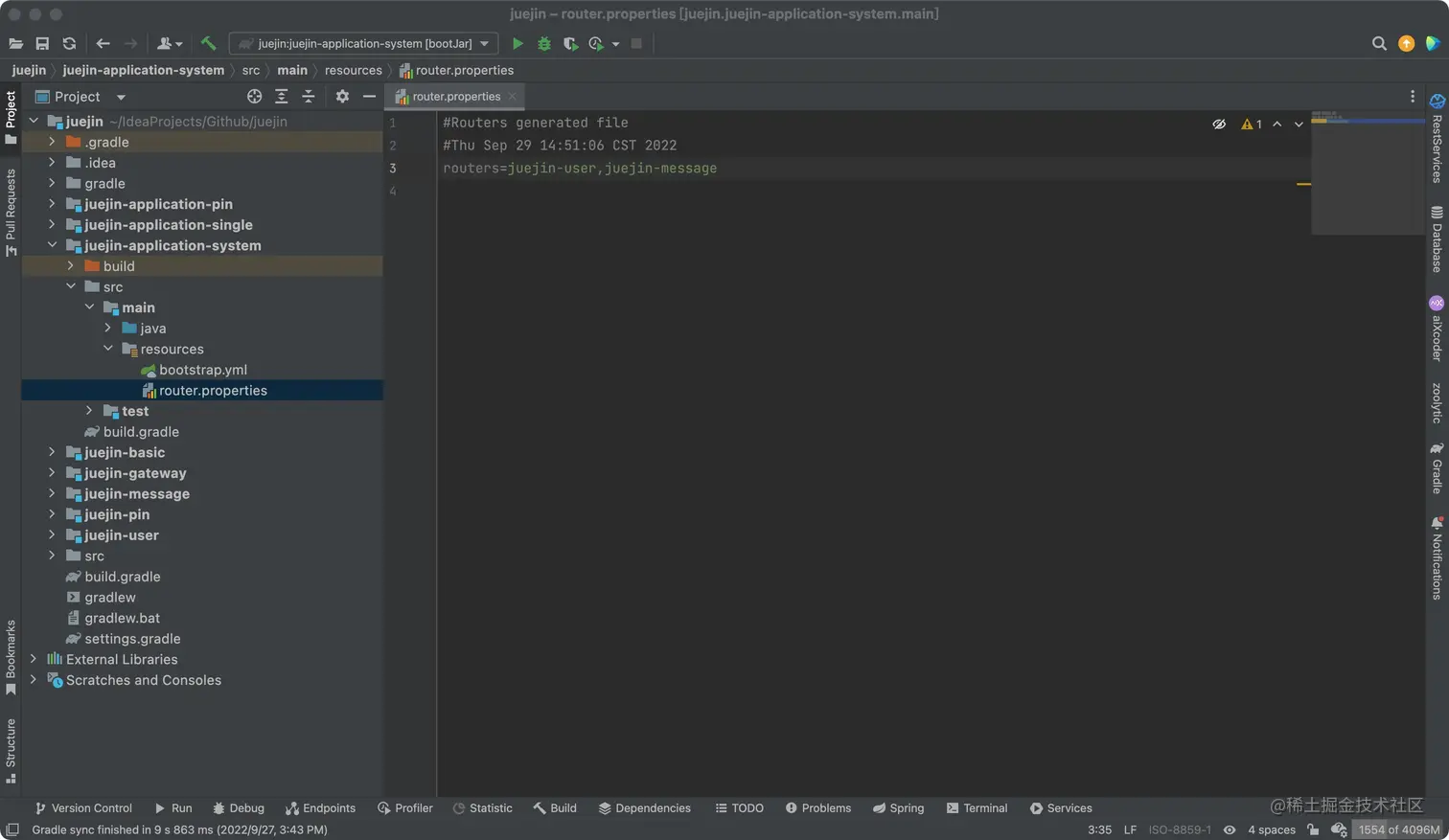The image size is (1449, 840).
Task: Open RestServices side panel
Action: [1437, 139]
